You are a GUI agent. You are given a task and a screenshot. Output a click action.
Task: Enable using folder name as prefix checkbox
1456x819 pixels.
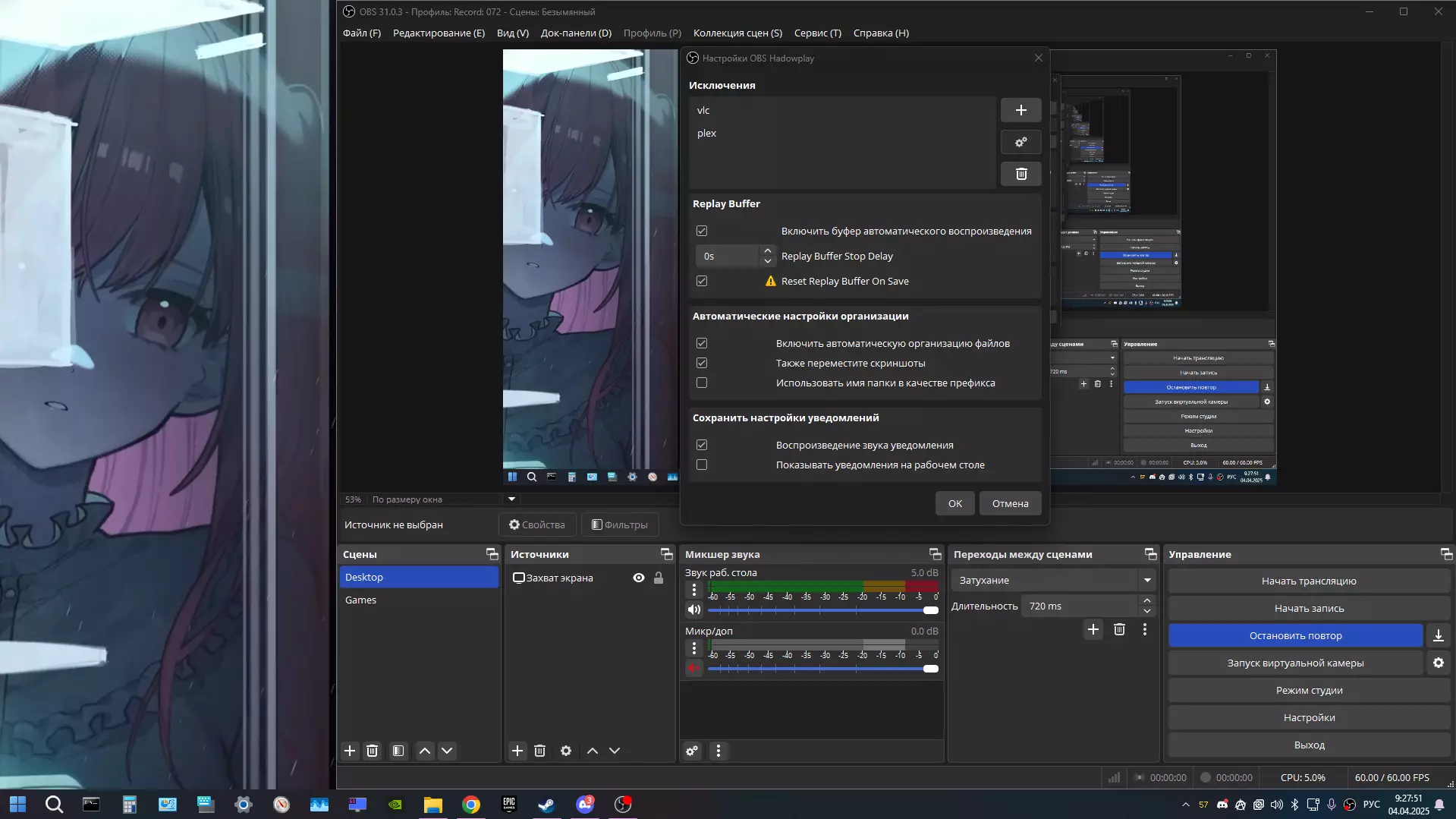[x=702, y=383]
